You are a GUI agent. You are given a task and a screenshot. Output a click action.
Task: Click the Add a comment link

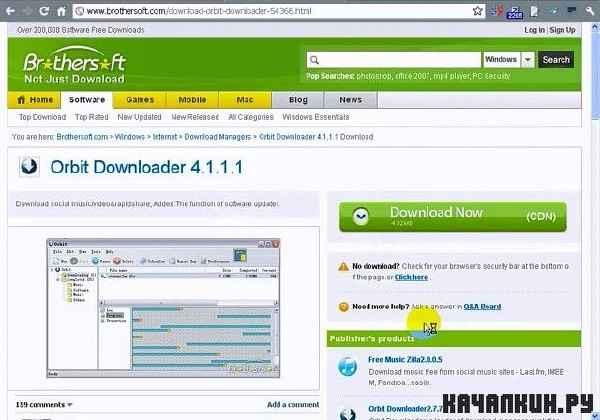point(293,405)
